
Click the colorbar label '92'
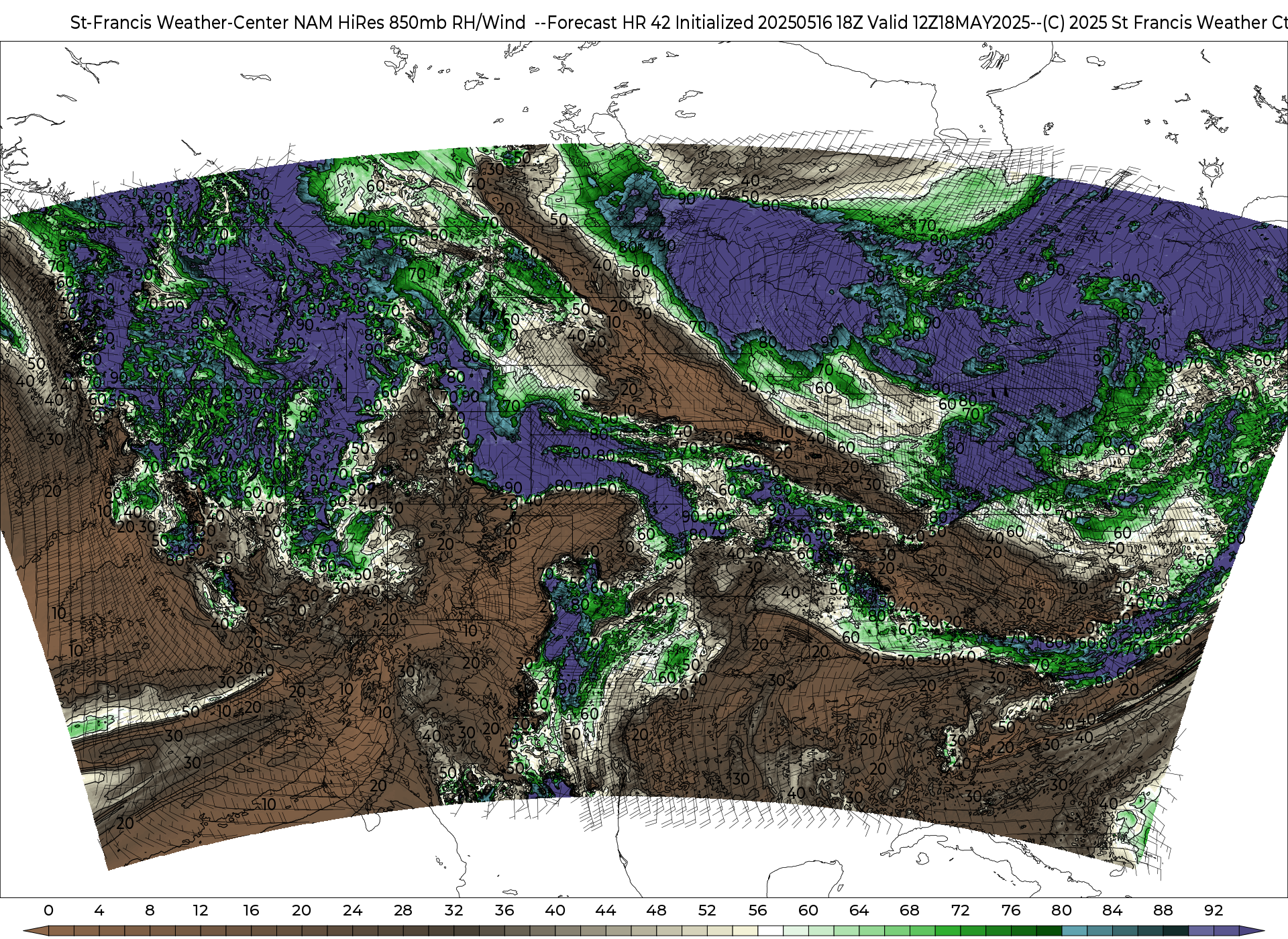(x=1214, y=910)
